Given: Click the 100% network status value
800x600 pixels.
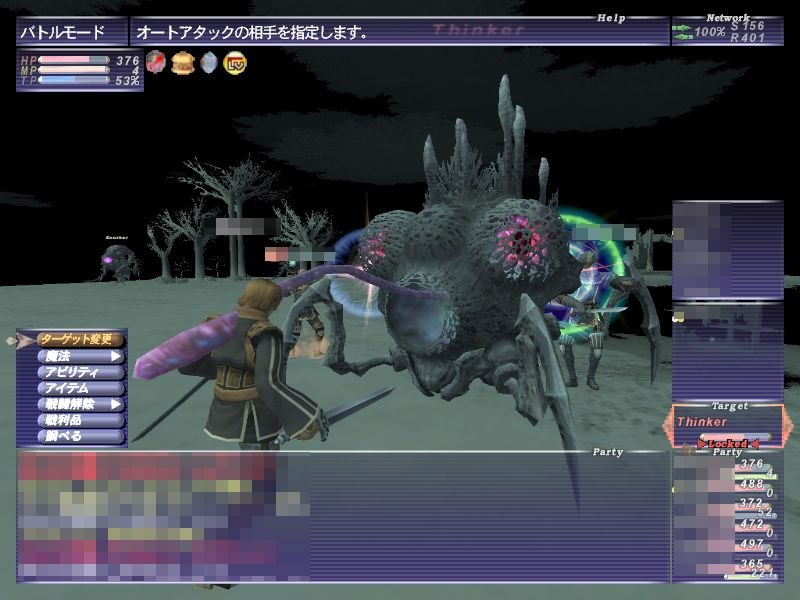Looking at the screenshot, I should coord(709,32).
